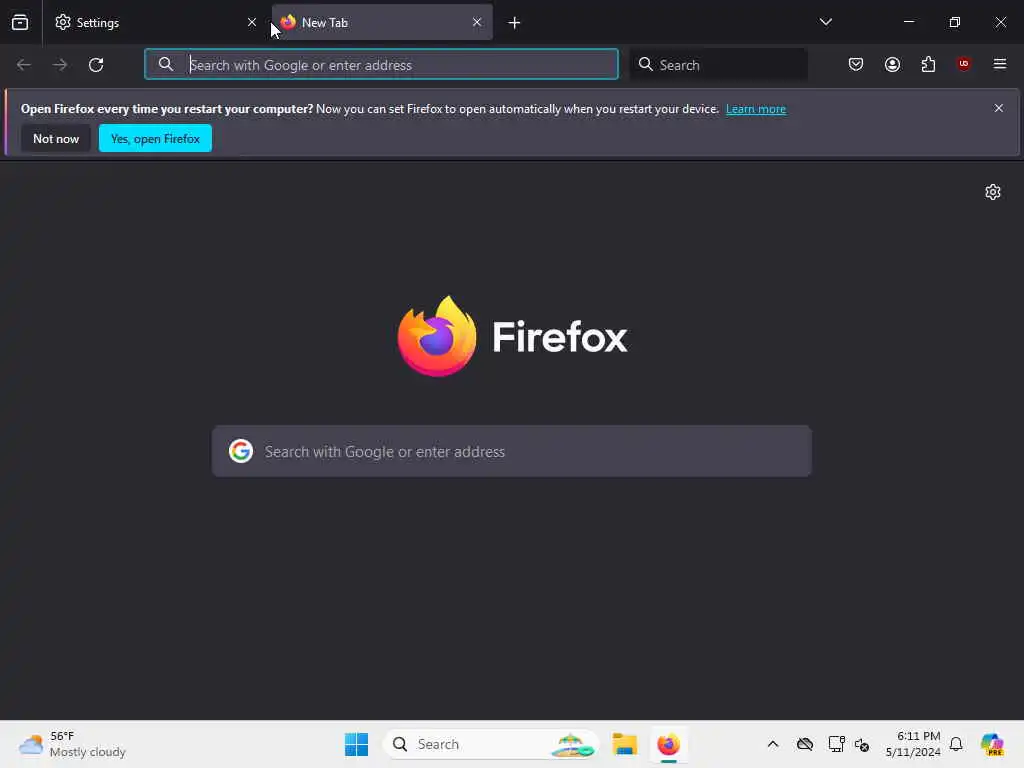Click the search magnifier in toolbar search box
Screen dimensions: 1024x768
click(x=645, y=64)
